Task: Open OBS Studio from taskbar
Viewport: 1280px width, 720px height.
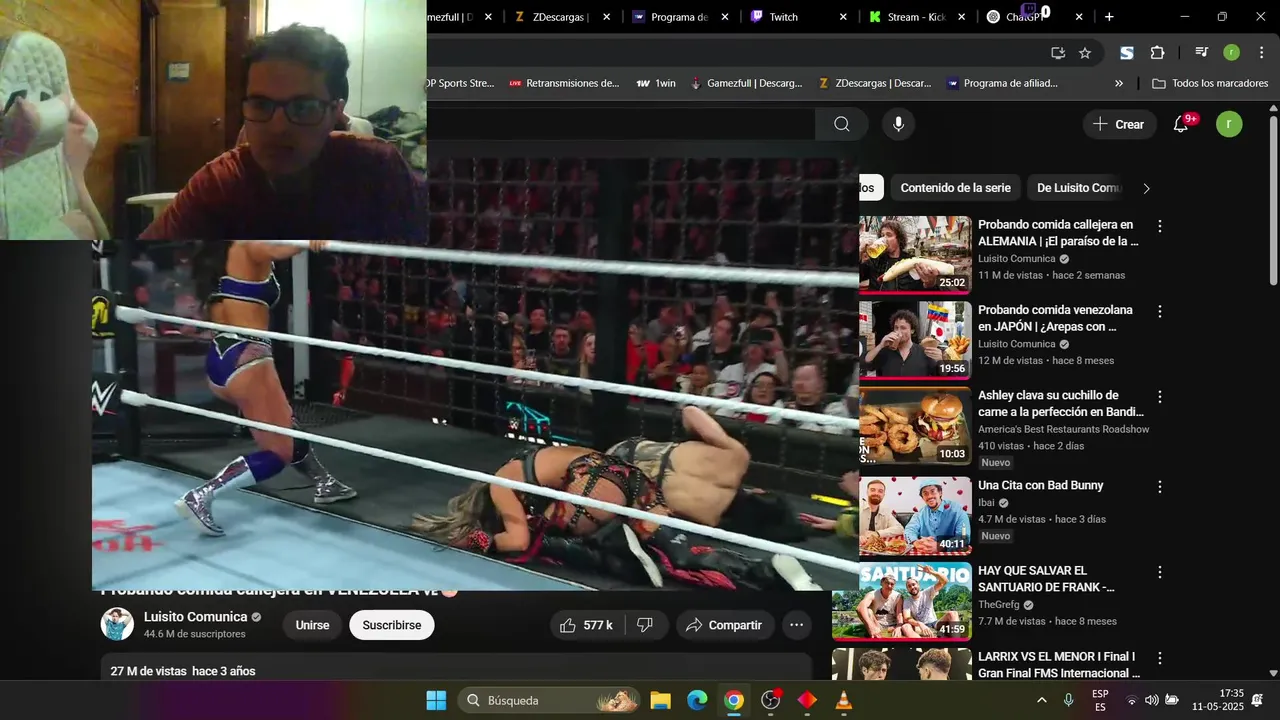Action: (x=771, y=700)
